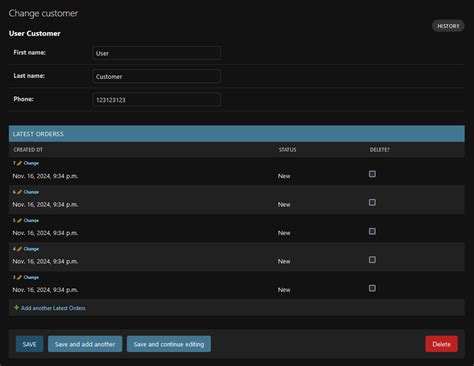Focus the First name input field
Viewport: 474px width, 366px height.
[x=156, y=53]
